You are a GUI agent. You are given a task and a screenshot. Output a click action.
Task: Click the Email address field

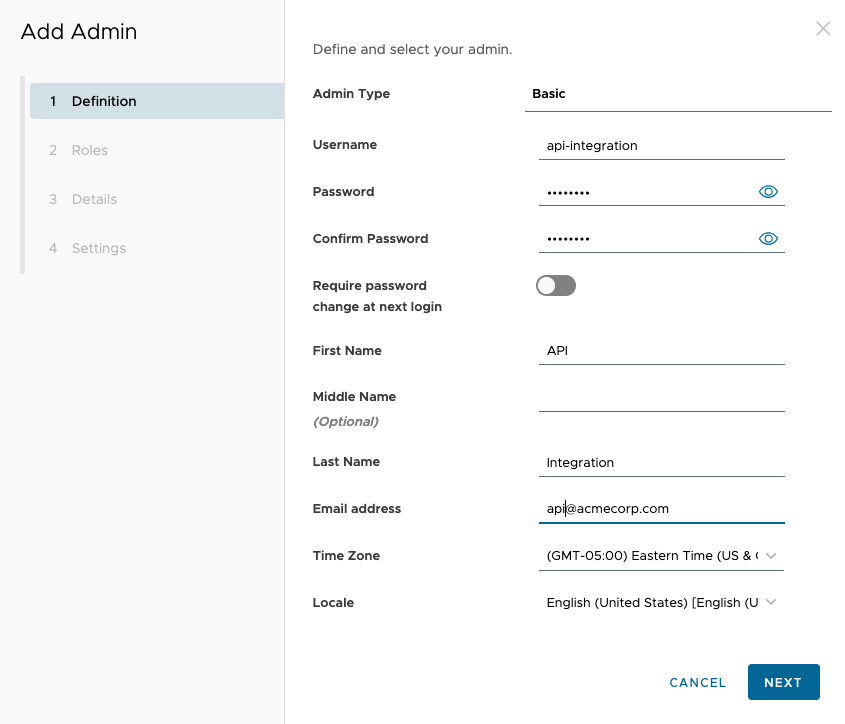tap(660, 509)
